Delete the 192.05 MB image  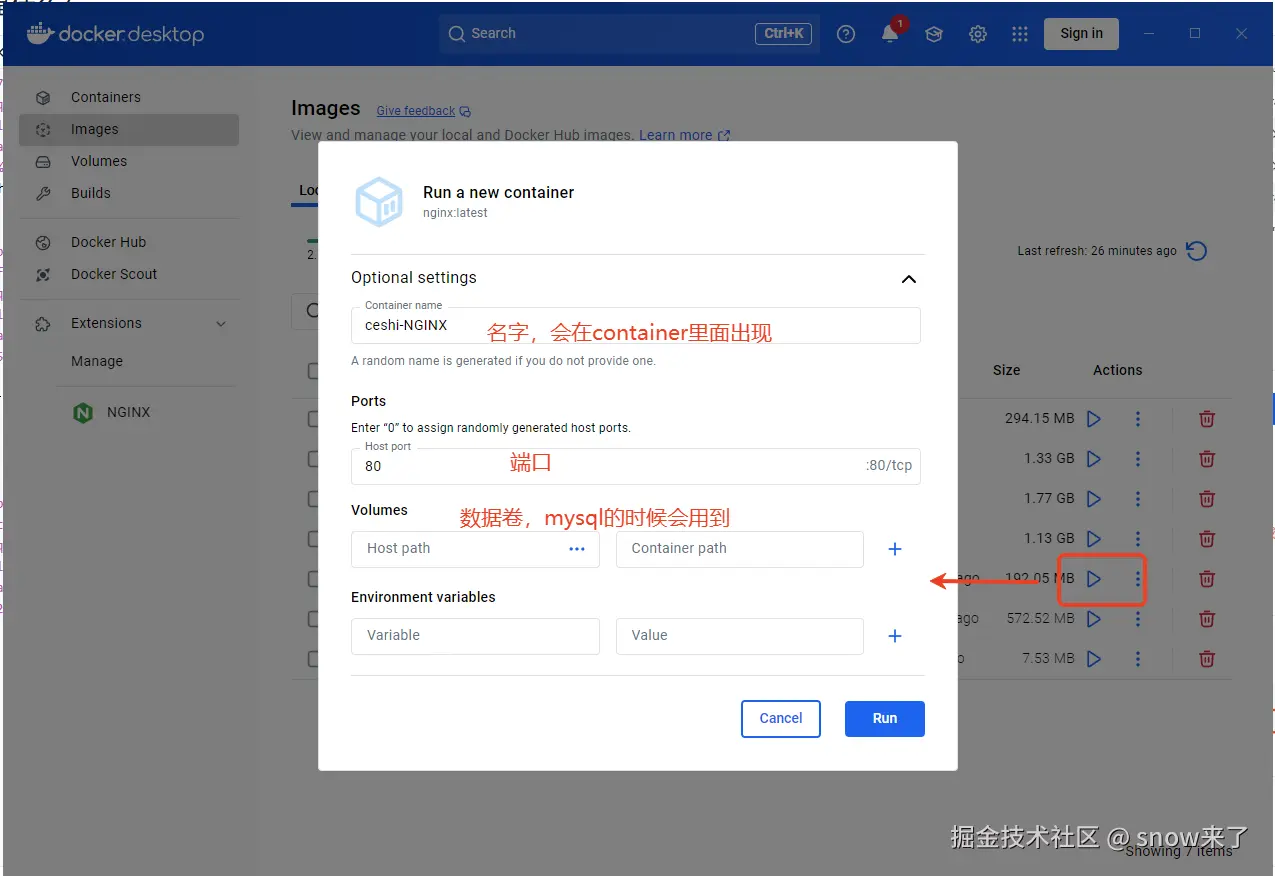point(1207,579)
